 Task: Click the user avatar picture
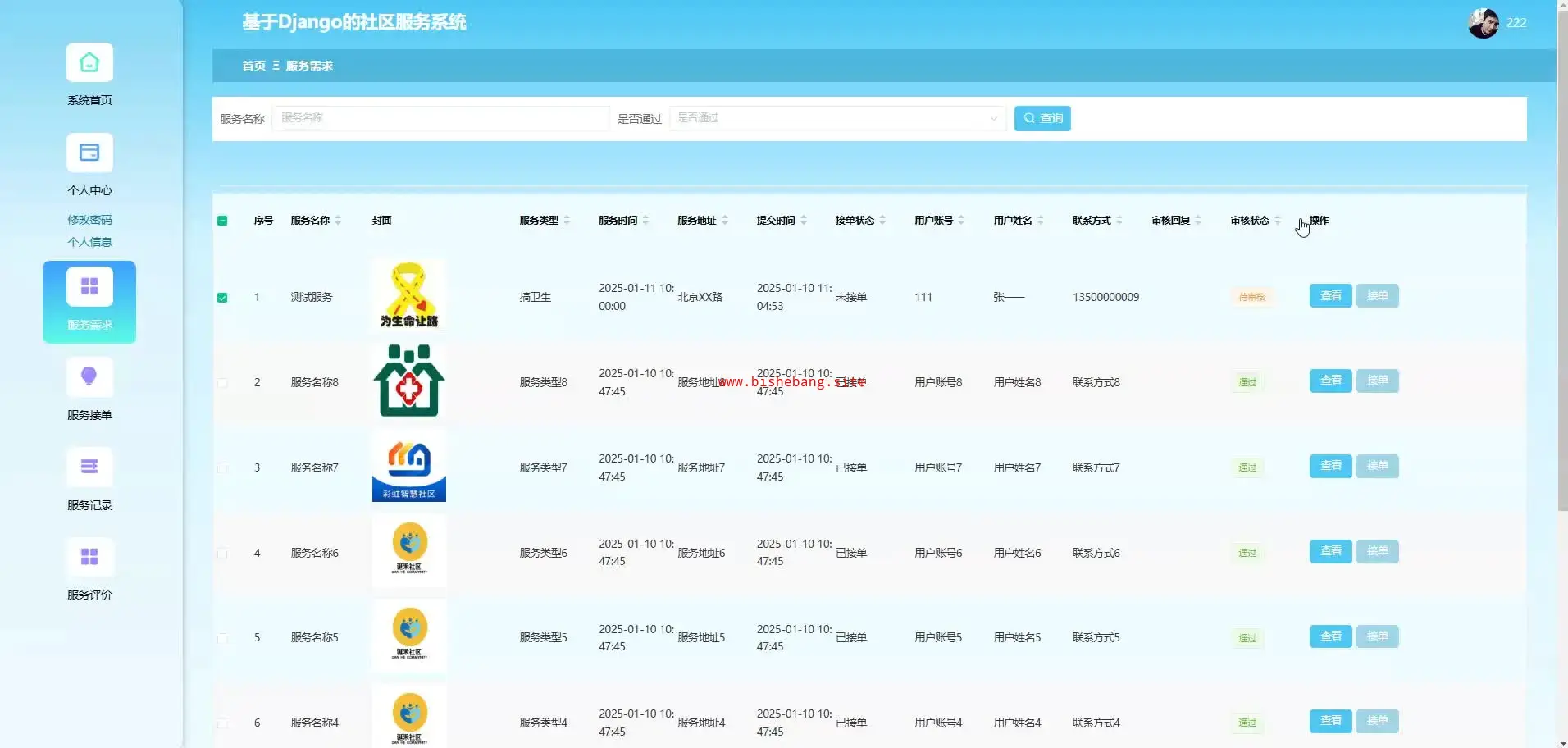[1483, 23]
